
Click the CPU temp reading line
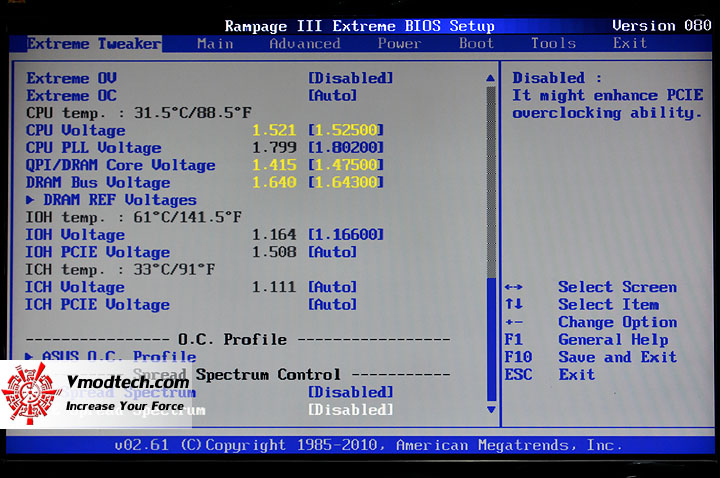point(139,113)
